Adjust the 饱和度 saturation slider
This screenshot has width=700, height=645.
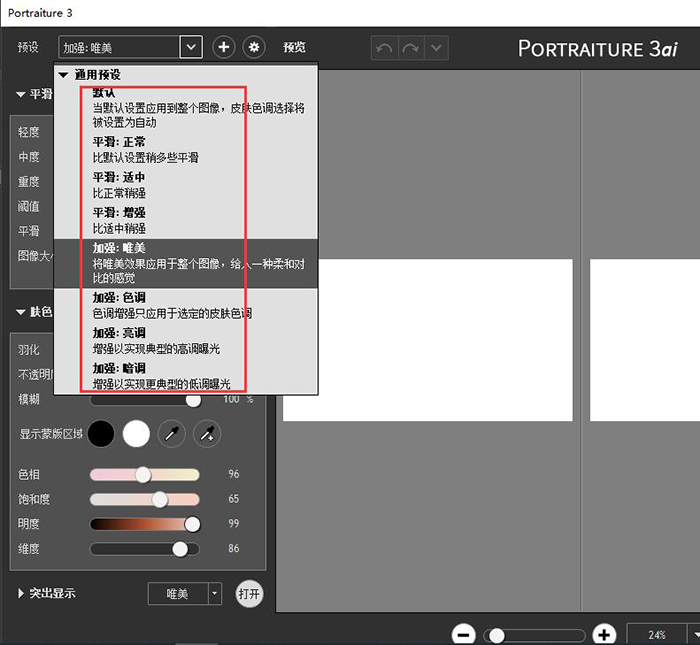144,499
